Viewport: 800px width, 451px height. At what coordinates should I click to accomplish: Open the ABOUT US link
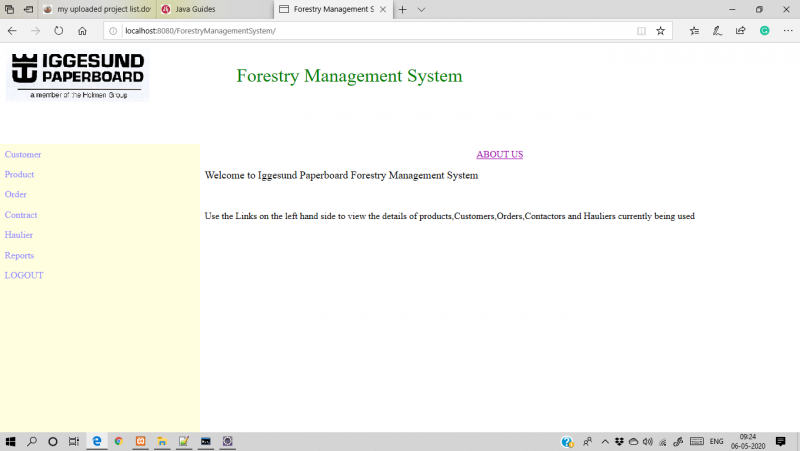click(x=499, y=155)
